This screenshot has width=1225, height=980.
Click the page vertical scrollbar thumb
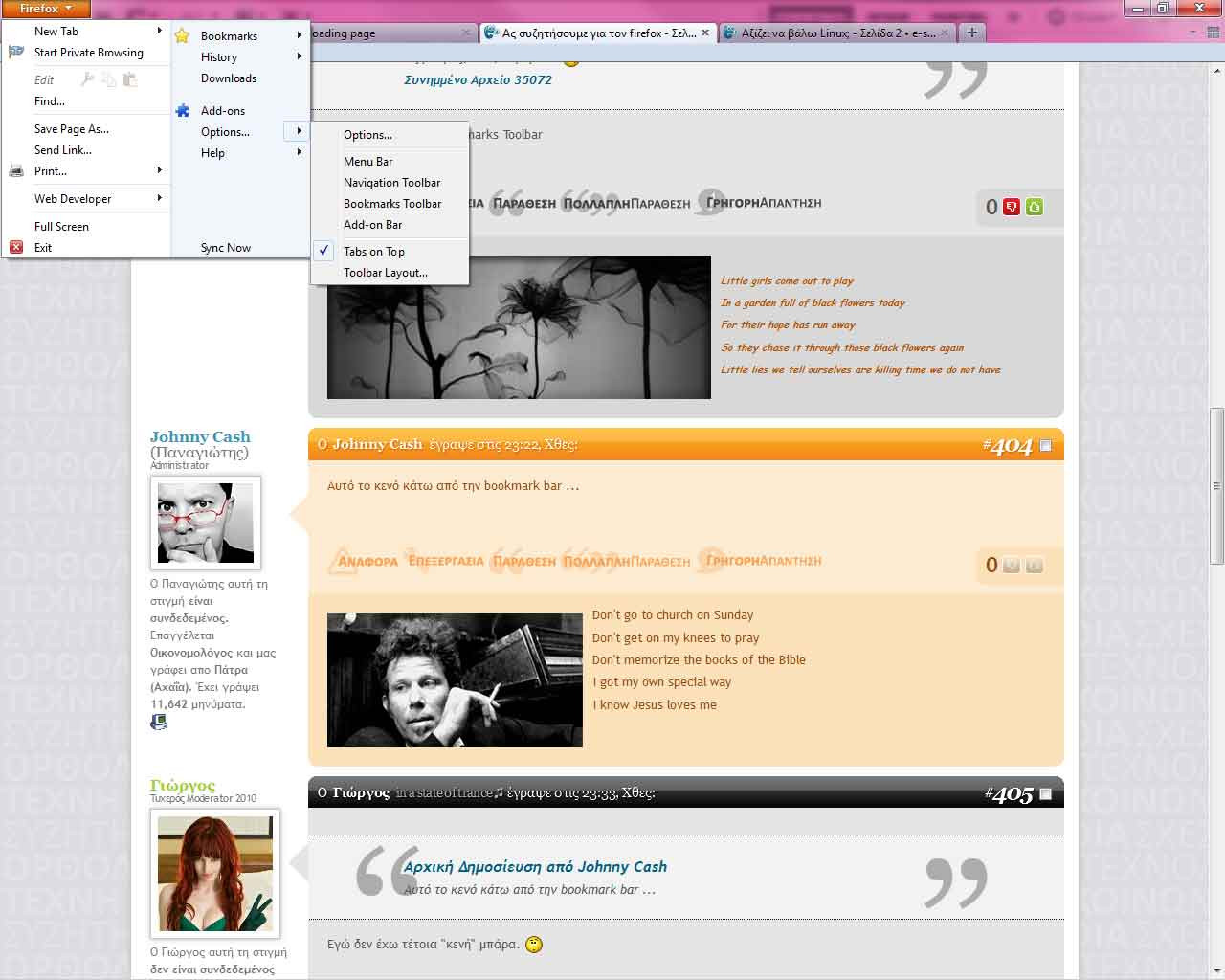[x=1216, y=486]
